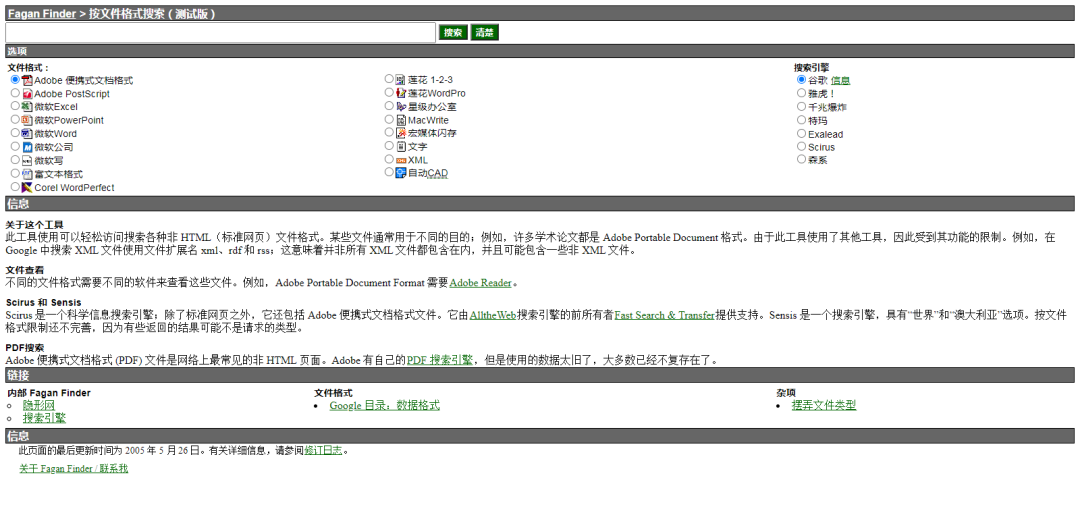Image resolution: width=1080 pixels, height=511 pixels.
Task: Choose the 森系 radio button
Action: point(801,160)
